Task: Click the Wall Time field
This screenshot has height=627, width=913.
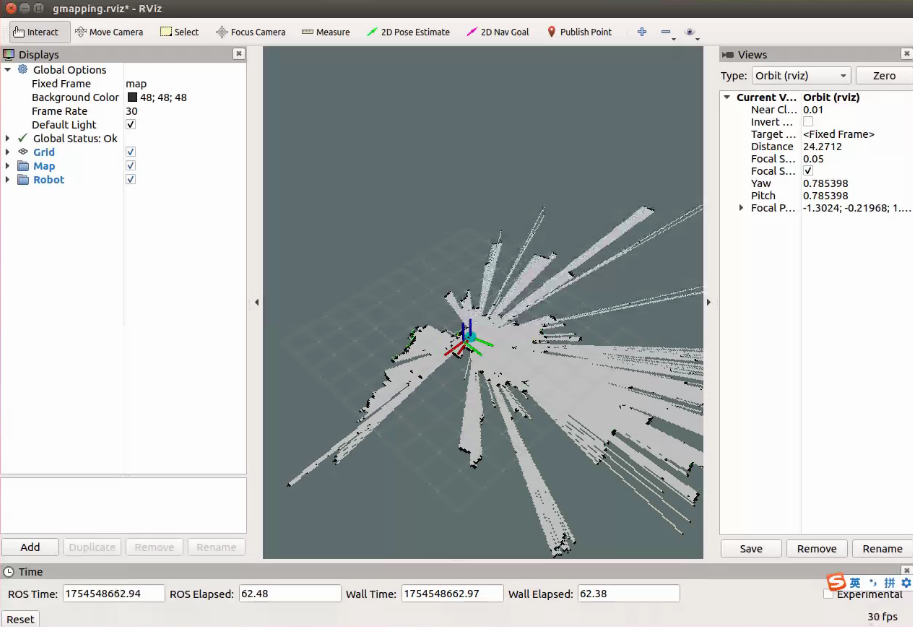Action: [x=452, y=593]
